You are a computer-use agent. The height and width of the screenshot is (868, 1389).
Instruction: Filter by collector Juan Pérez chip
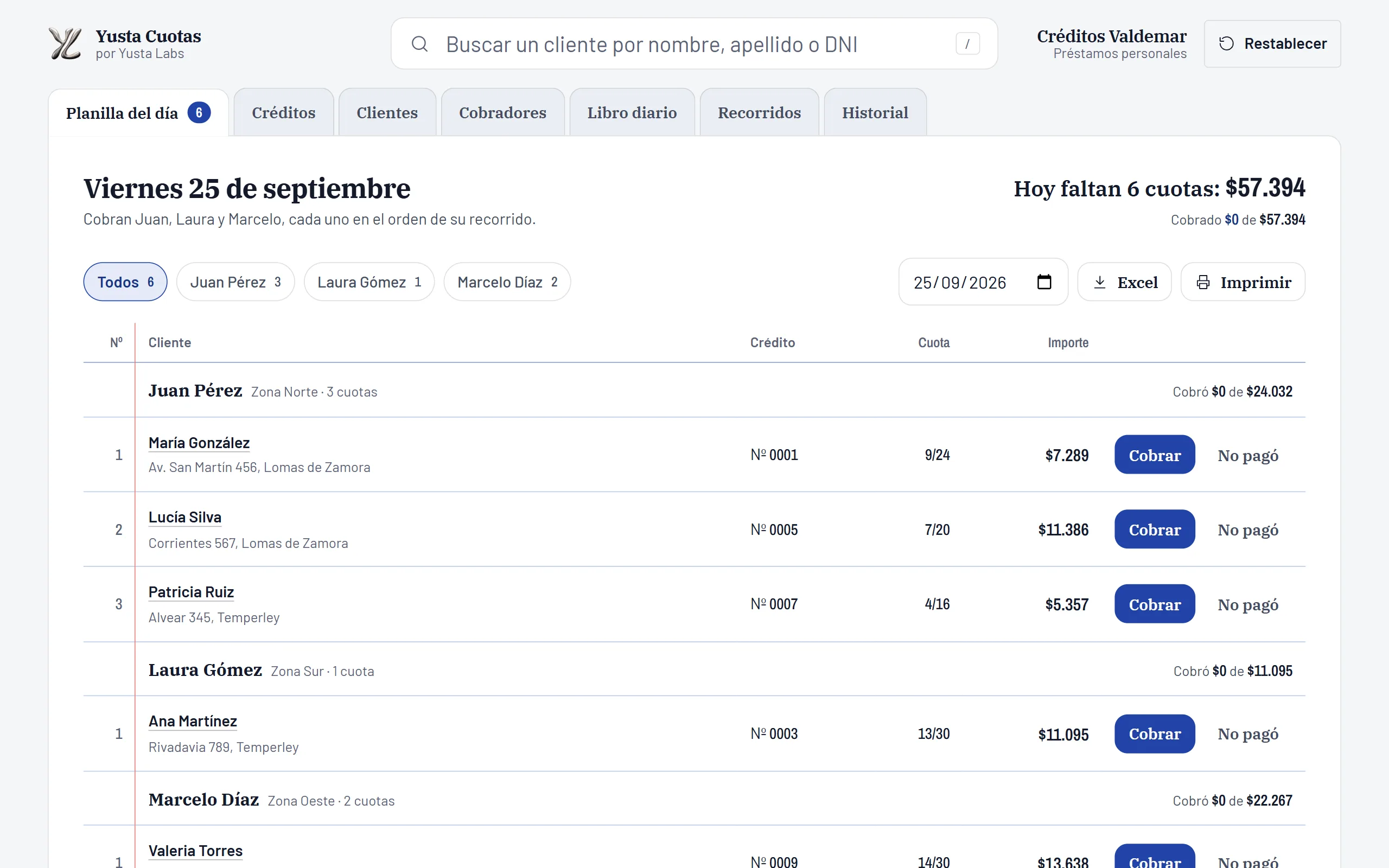235,282
